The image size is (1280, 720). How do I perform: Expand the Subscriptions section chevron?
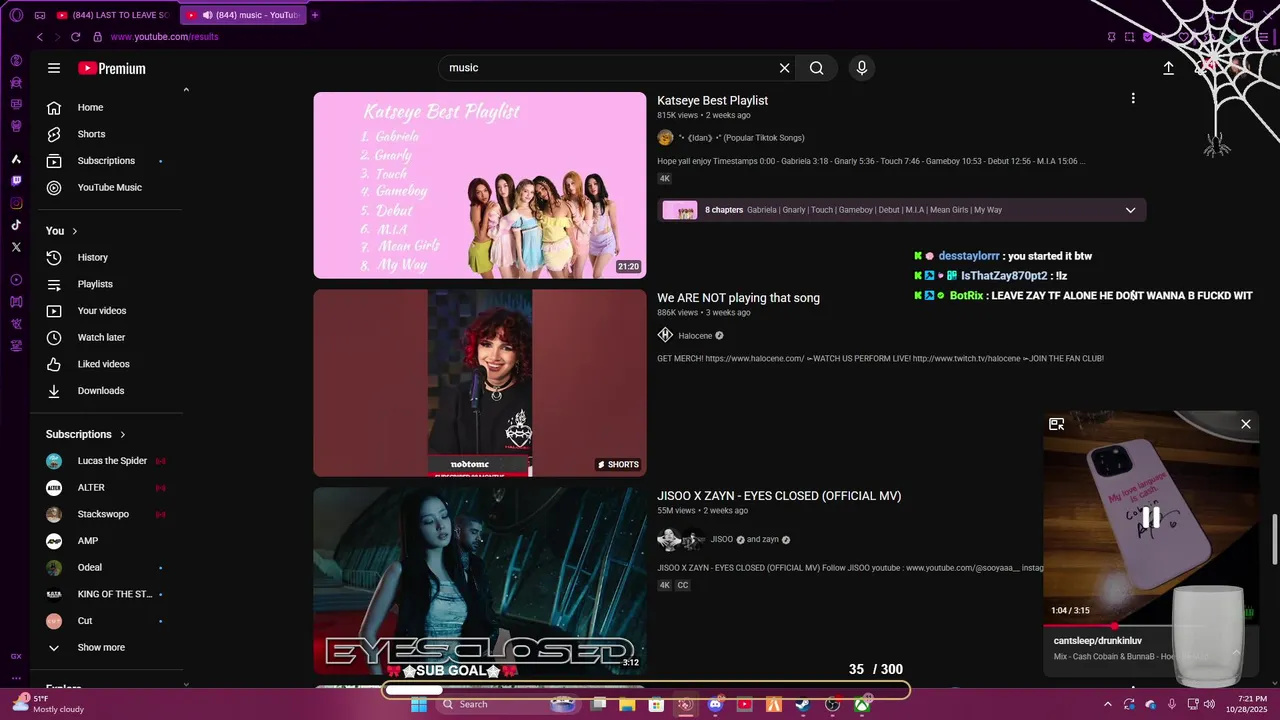pyautogui.click(x=123, y=435)
